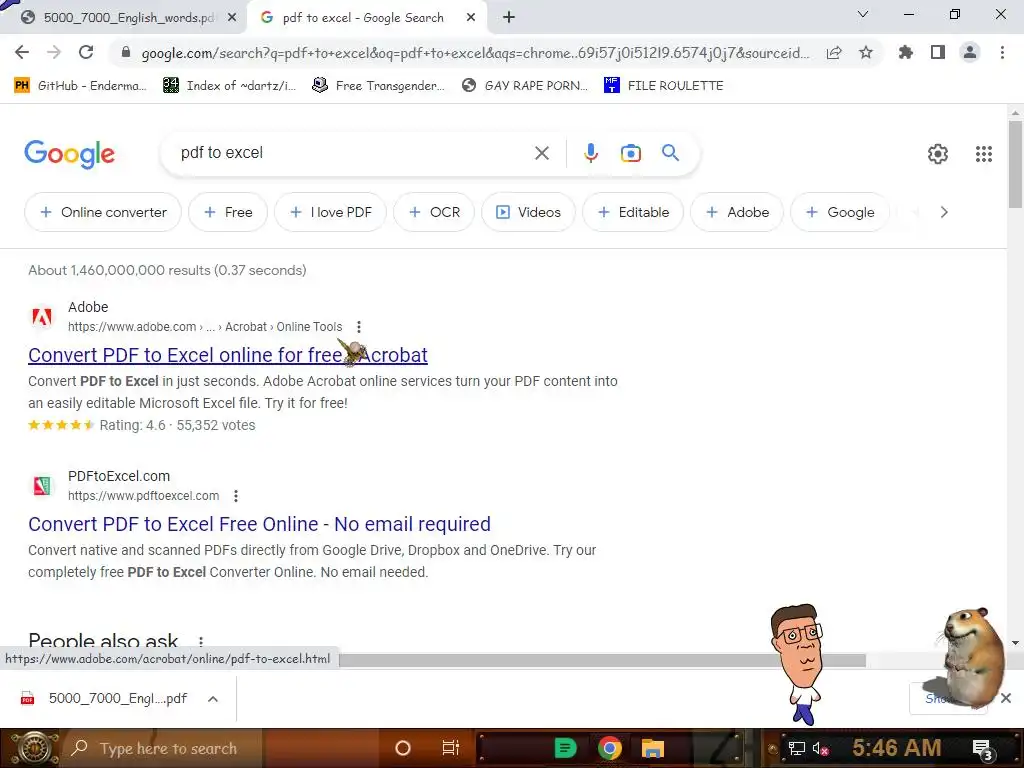
Task: Open the FILE ROULETTE bookmark
Action: 664,86
